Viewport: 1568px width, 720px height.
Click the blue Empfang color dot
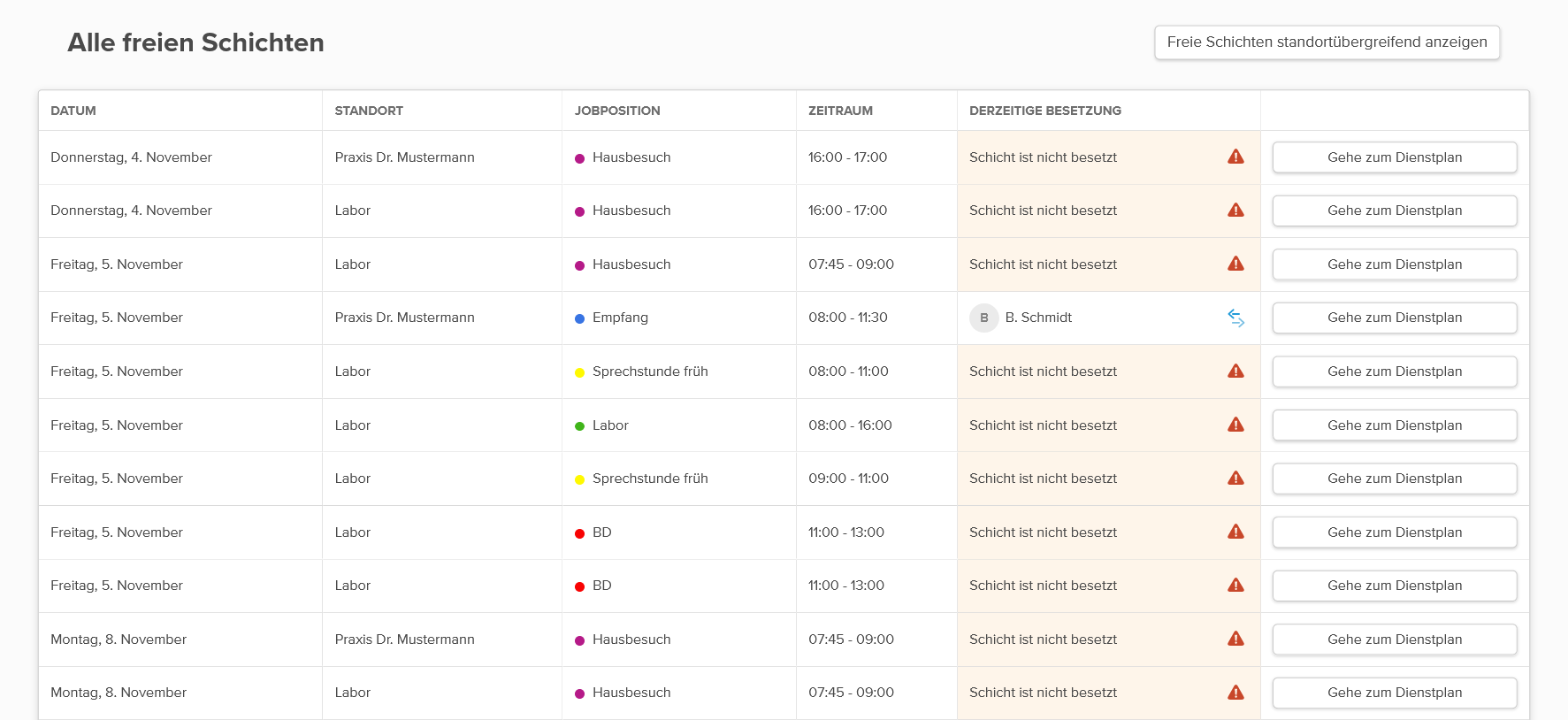pyautogui.click(x=580, y=318)
